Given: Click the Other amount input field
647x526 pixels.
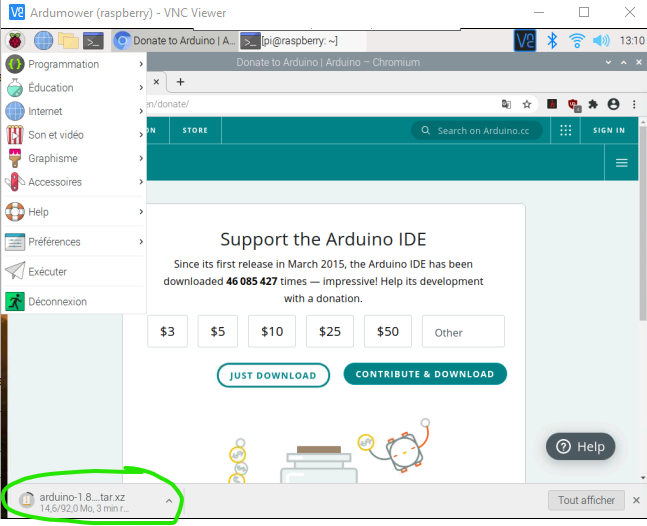Looking at the screenshot, I should (x=463, y=331).
